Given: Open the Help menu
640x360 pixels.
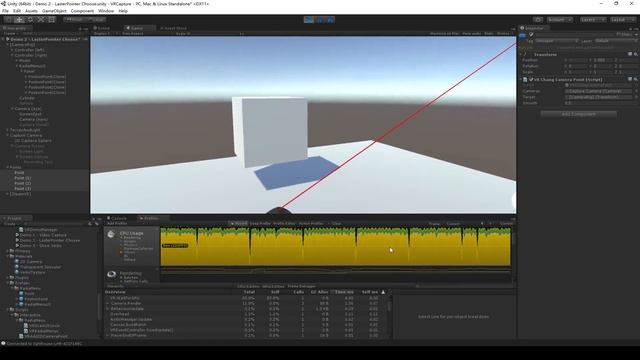Looking at the screenshot, I should [123, 11].
